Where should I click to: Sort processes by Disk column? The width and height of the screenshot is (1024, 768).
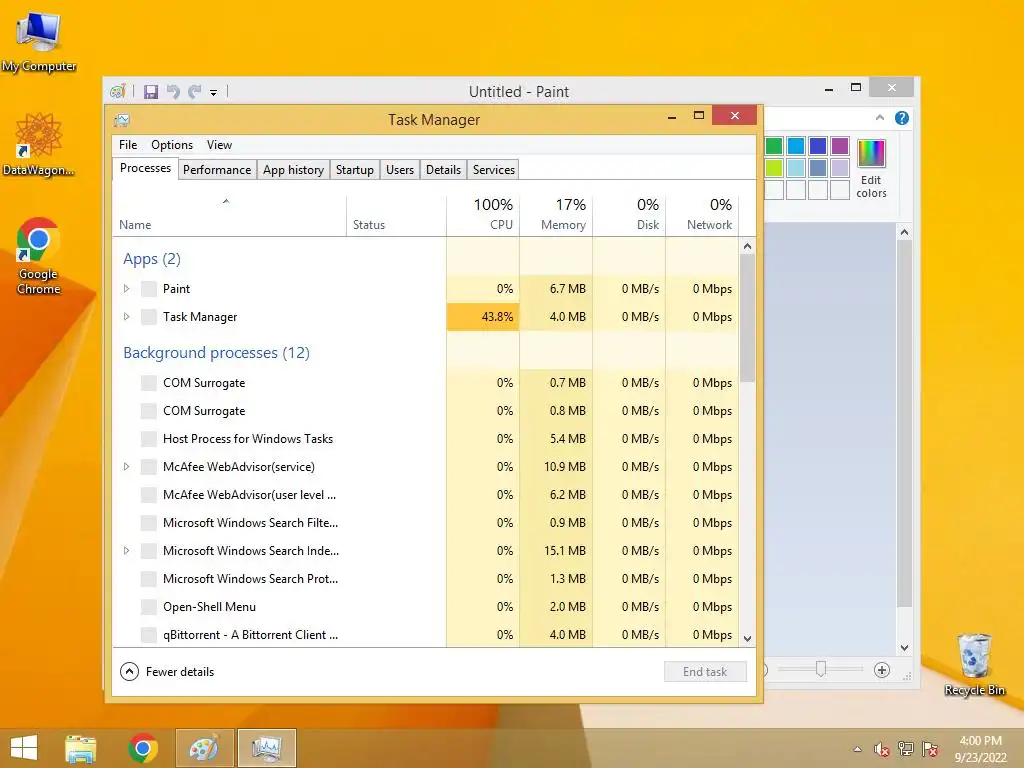(630, 216)
